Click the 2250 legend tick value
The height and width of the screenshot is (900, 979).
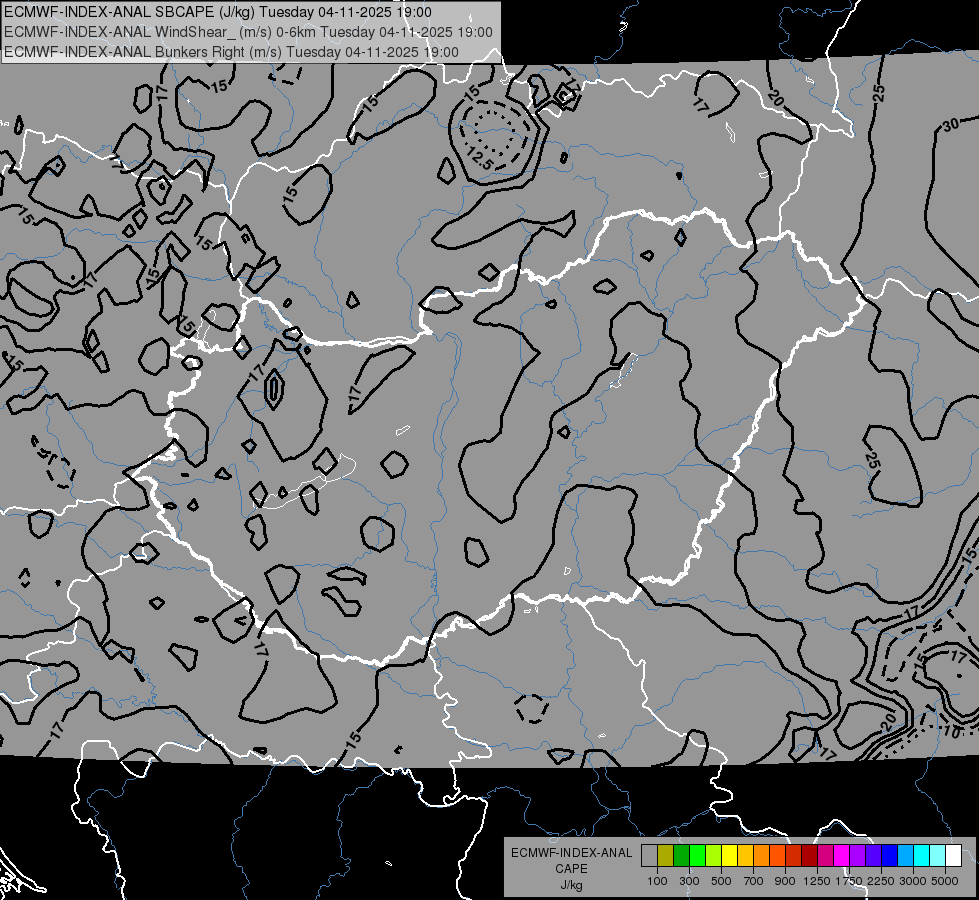[881, 881]
